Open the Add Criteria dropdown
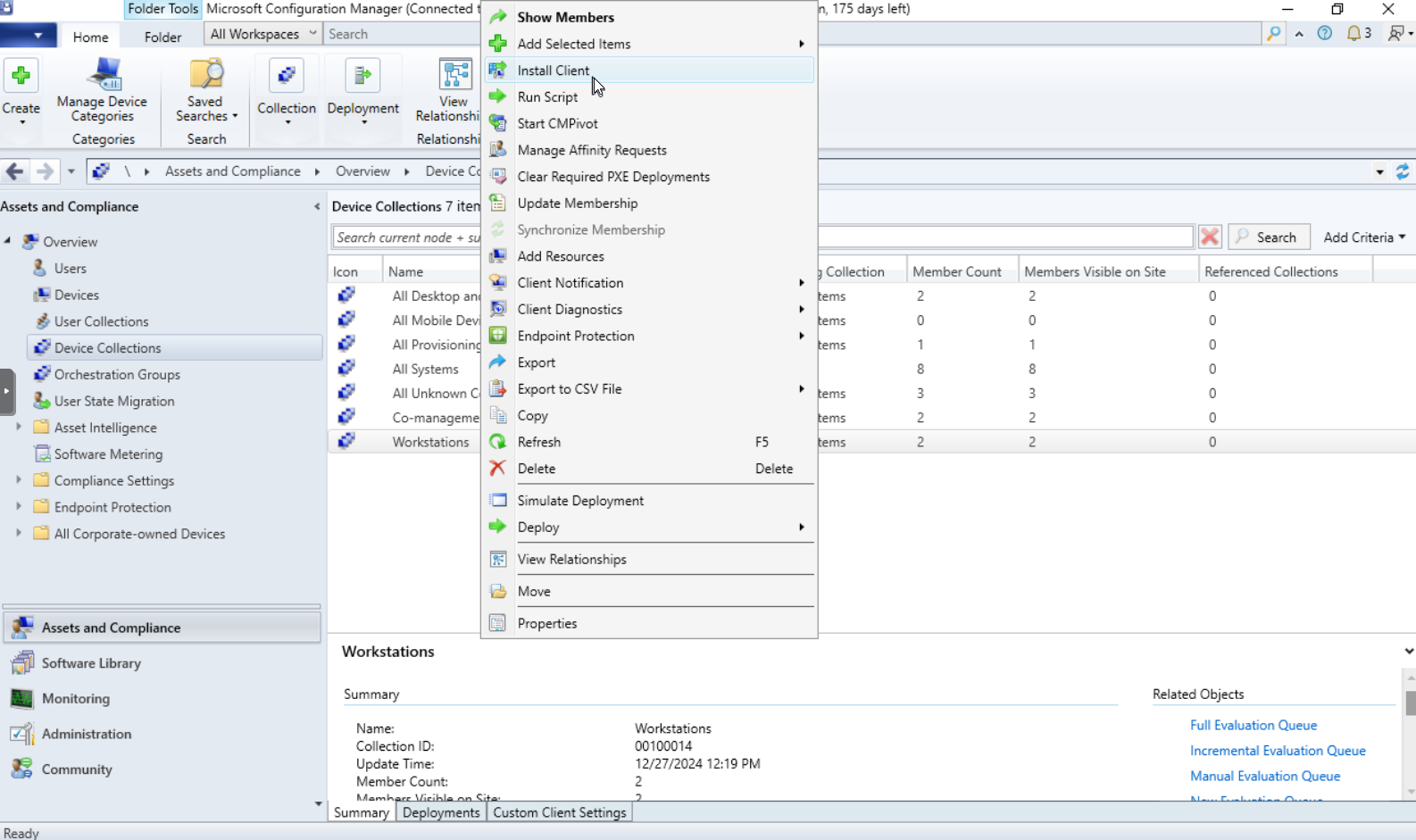The image size is (1416, 840). (1363, 237)
